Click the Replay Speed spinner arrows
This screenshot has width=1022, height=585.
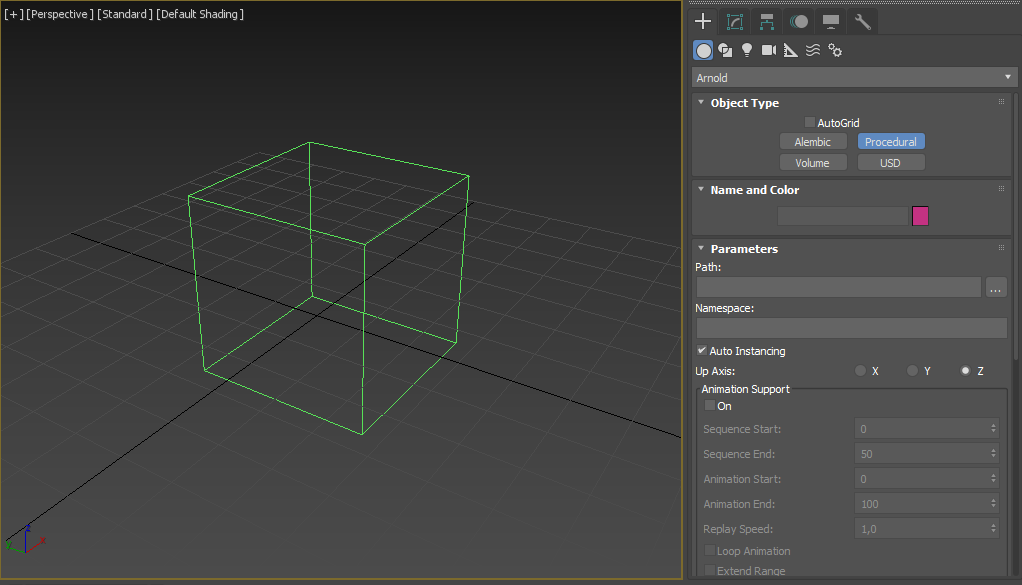[x=993, y=528]
